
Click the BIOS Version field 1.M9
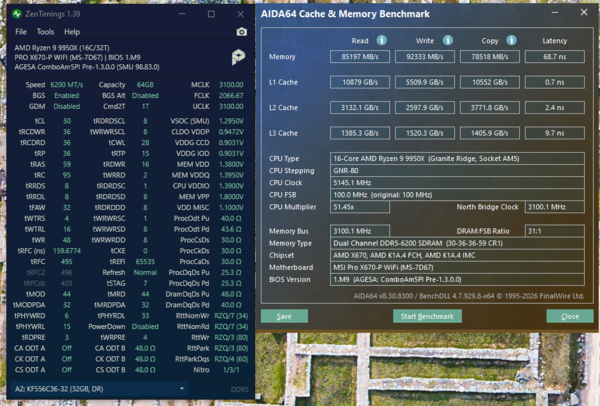(x=457, y=279)
